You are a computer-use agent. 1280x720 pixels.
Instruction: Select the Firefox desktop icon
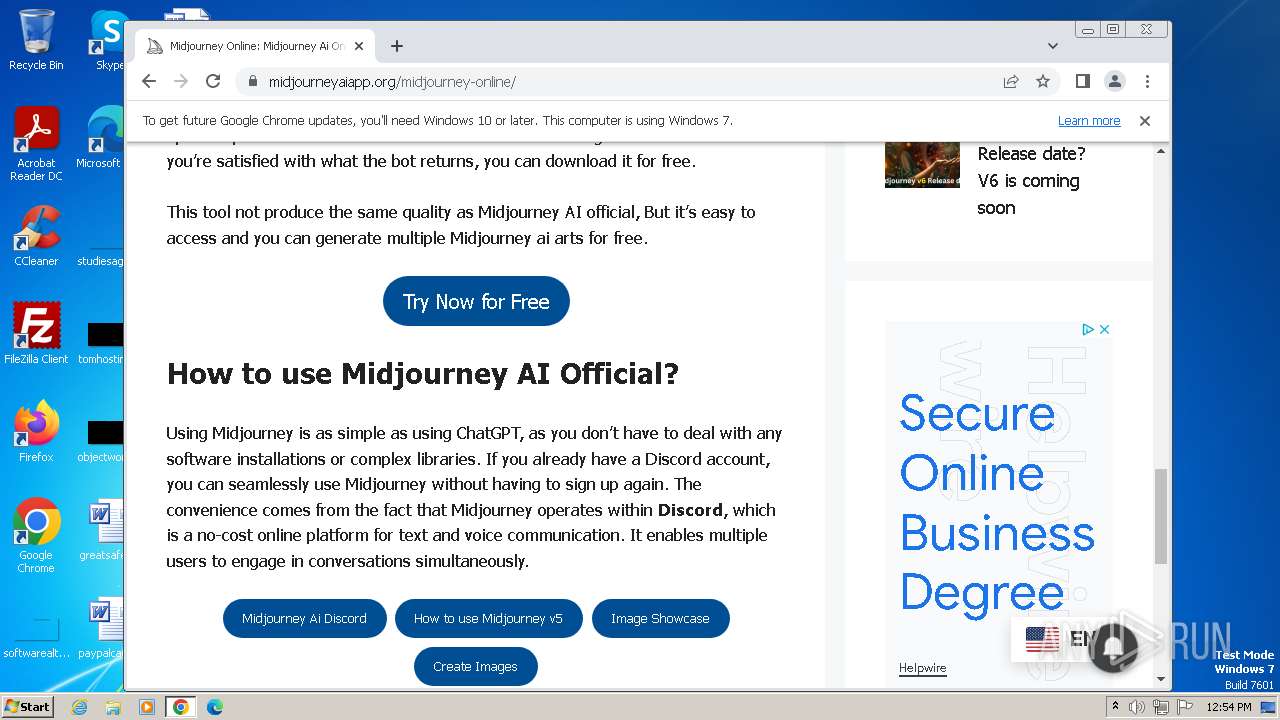[36, 432]
